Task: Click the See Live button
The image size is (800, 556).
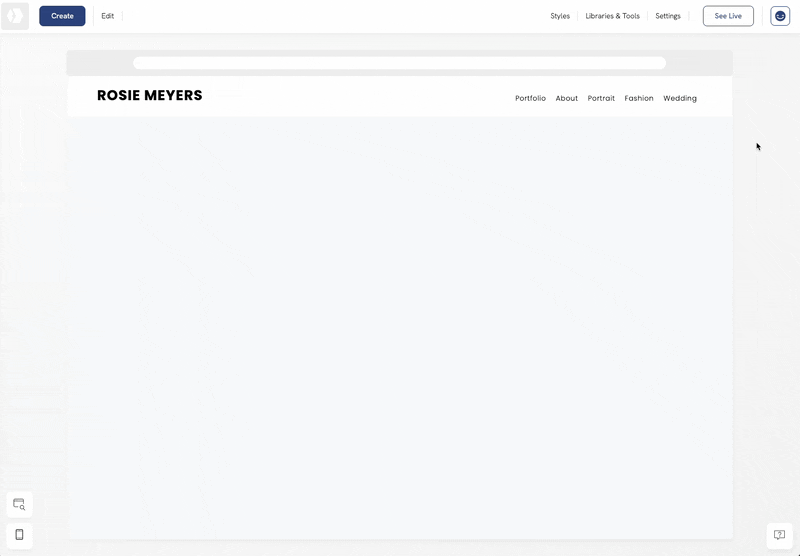Action: [x=728, y=16]
